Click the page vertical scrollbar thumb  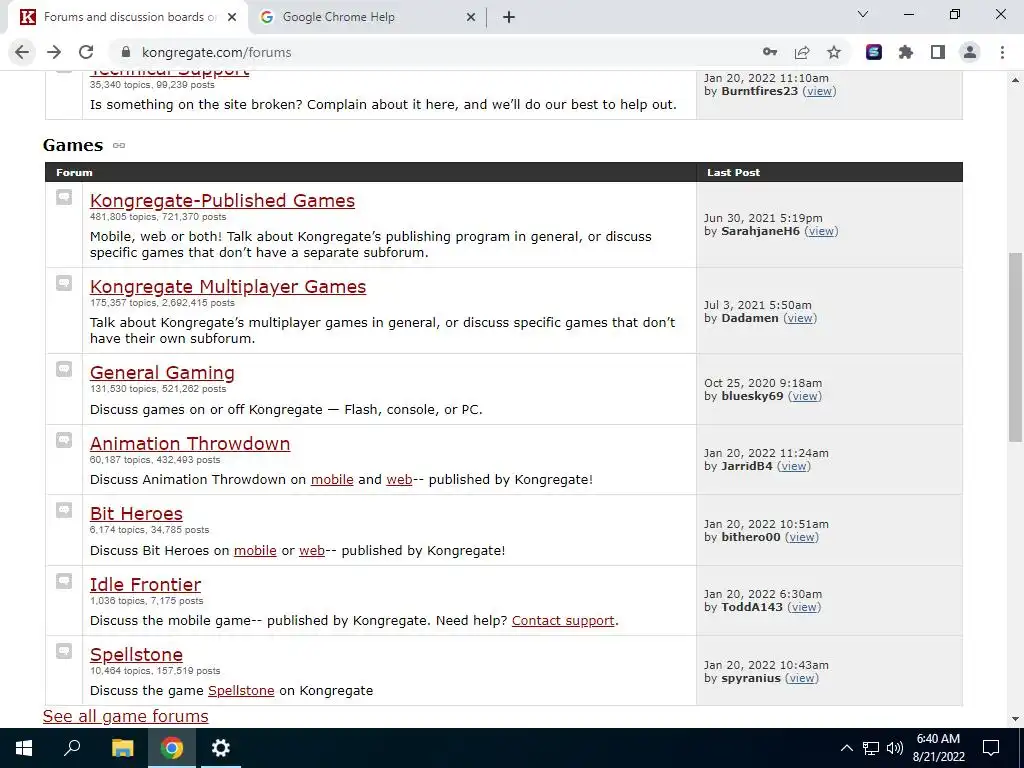click(1016, 347)
